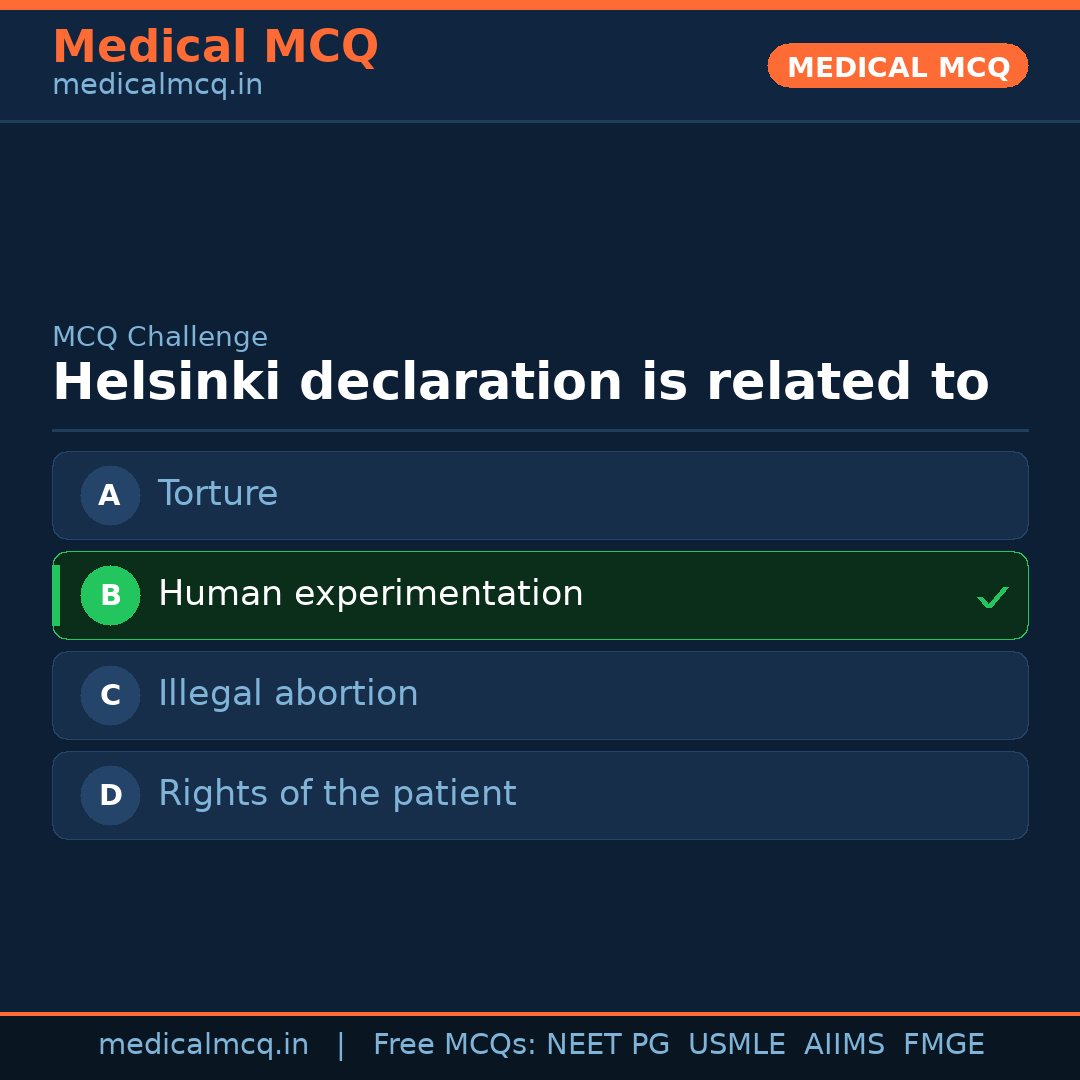This screenshot has width=1080, height=1080.
Task: Click the letter D circle badge
Action: (110, 795)
